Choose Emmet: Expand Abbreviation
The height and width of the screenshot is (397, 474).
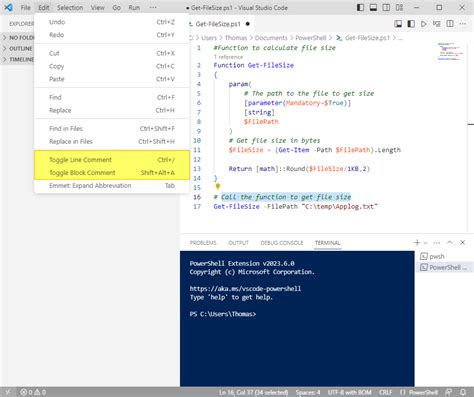coord(112,185)
